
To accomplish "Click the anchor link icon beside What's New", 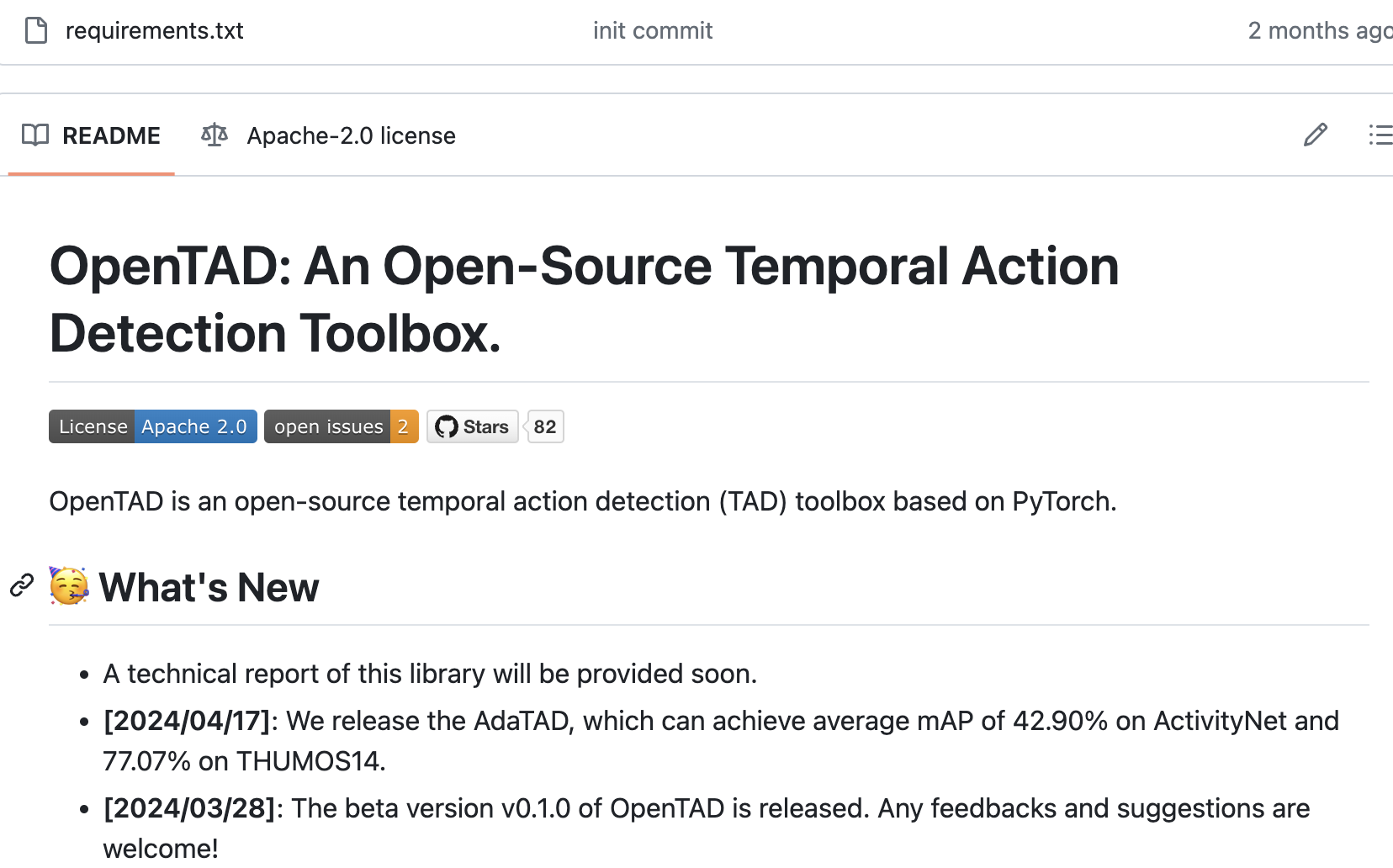I will point(22,585).
